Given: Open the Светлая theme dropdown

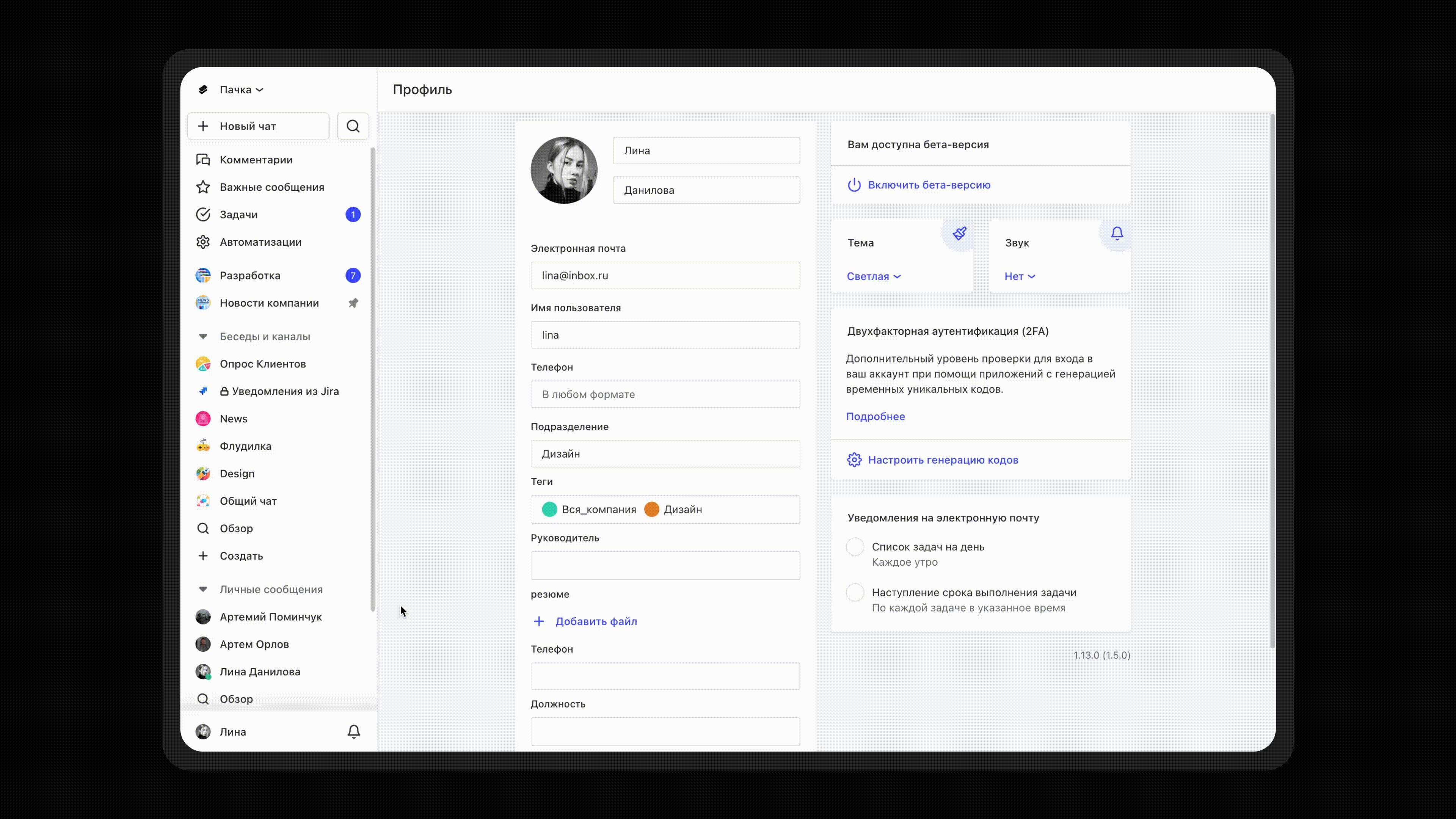Looking at the screenshot, I should [x=873, y=276].
